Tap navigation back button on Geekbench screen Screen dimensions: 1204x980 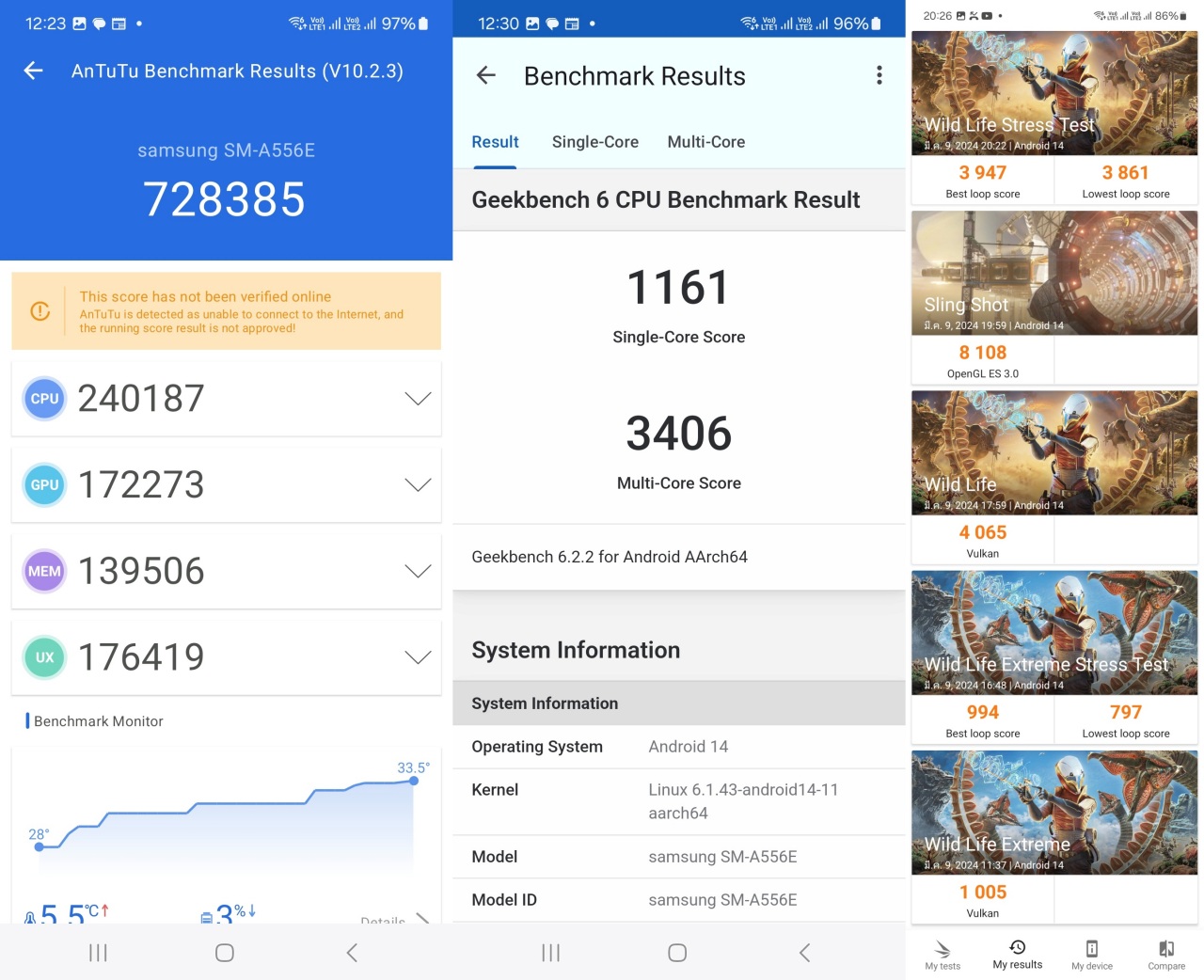tap(804, 953)
